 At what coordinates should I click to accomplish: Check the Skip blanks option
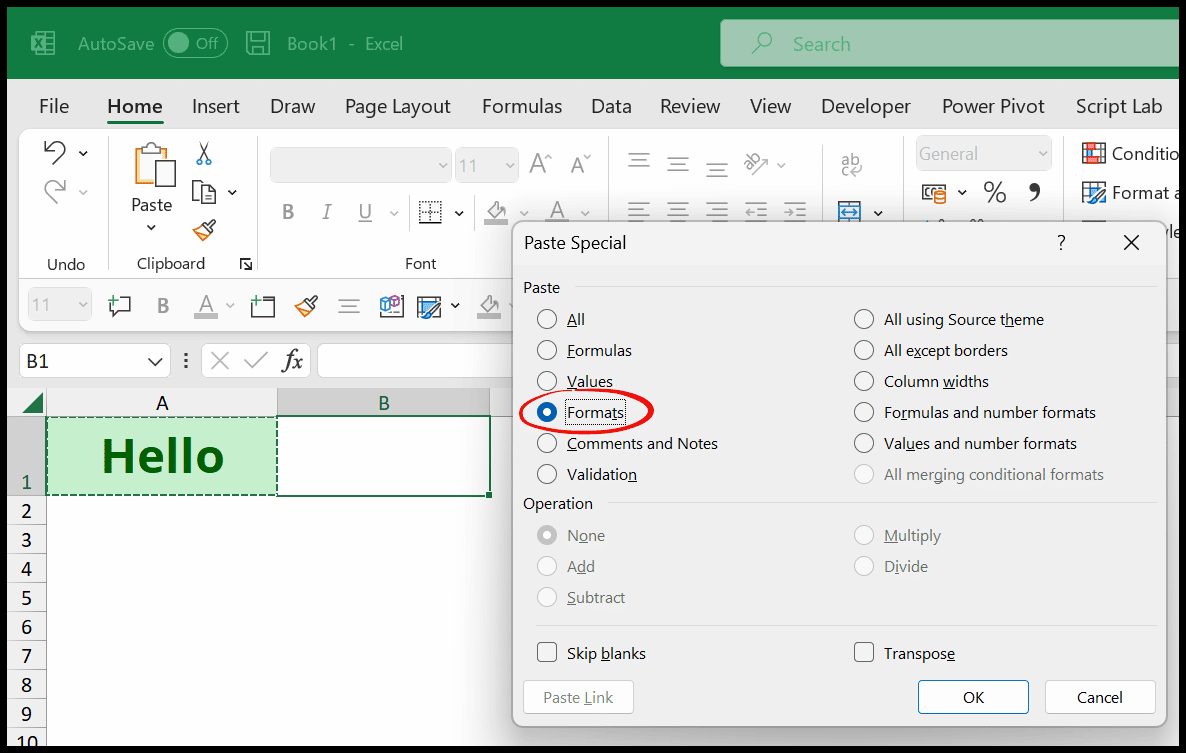547,652
